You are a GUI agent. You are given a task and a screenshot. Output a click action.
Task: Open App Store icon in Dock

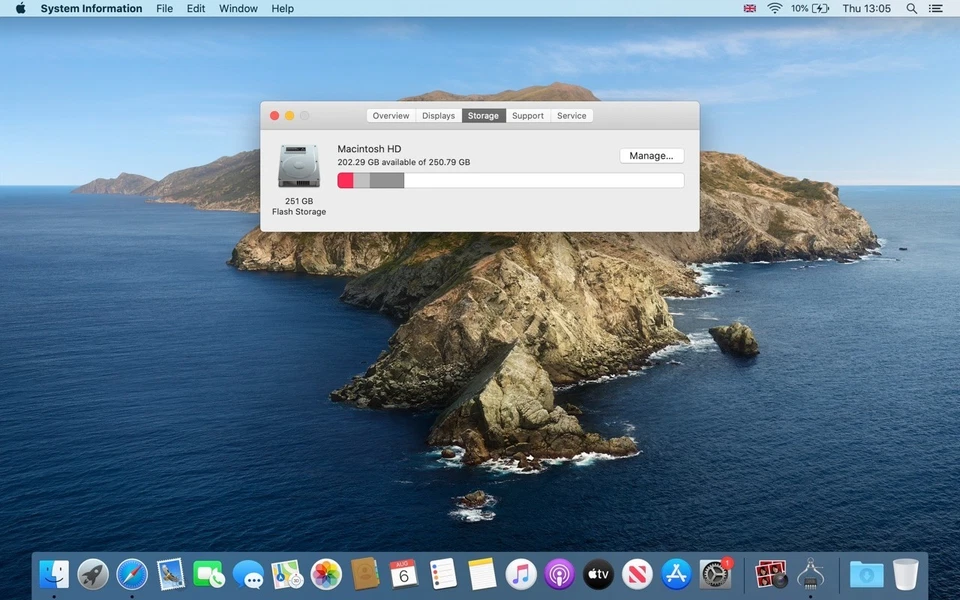click(676, 575)
